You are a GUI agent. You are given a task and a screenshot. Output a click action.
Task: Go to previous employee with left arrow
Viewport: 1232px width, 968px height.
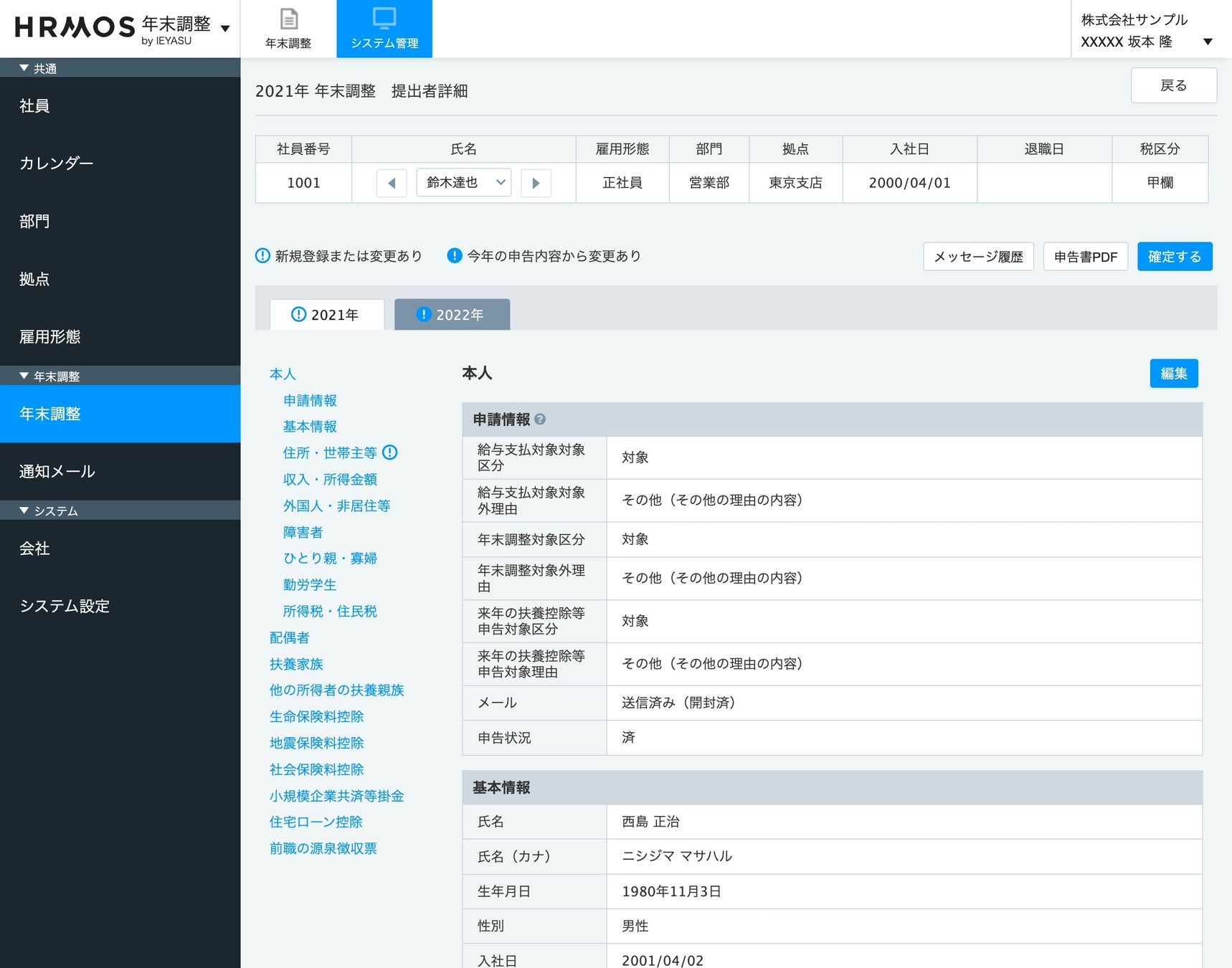pyautogui.click(x=392, y=183)
